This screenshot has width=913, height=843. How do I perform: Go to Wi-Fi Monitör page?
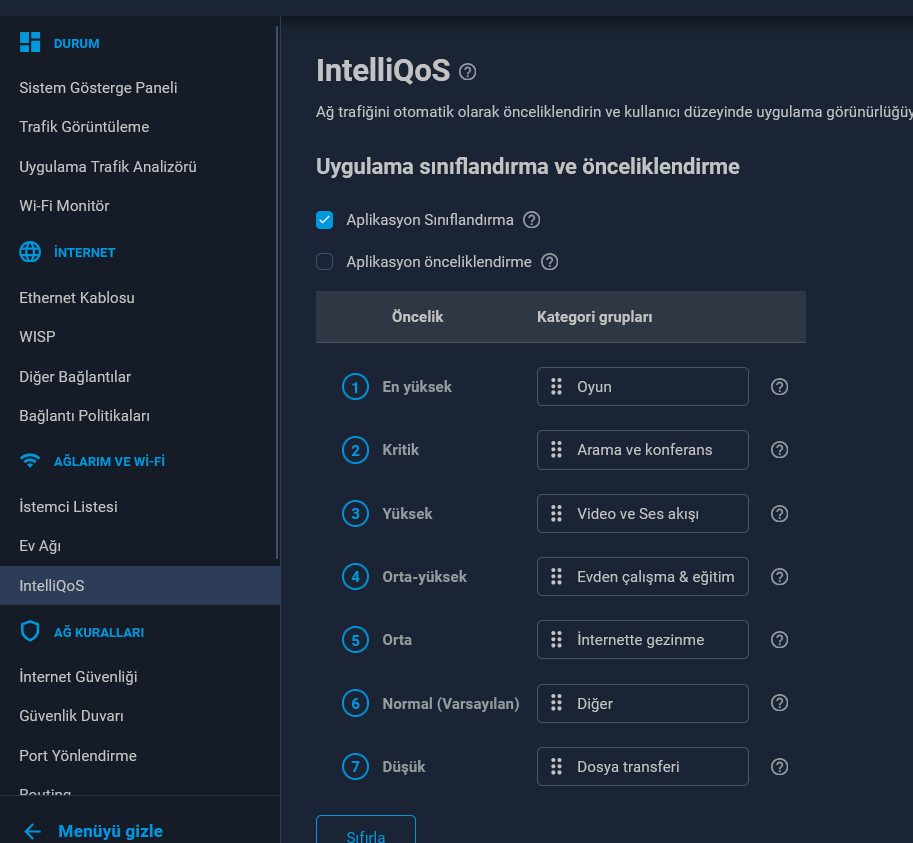pyautogui.click(x=64, y=206)
